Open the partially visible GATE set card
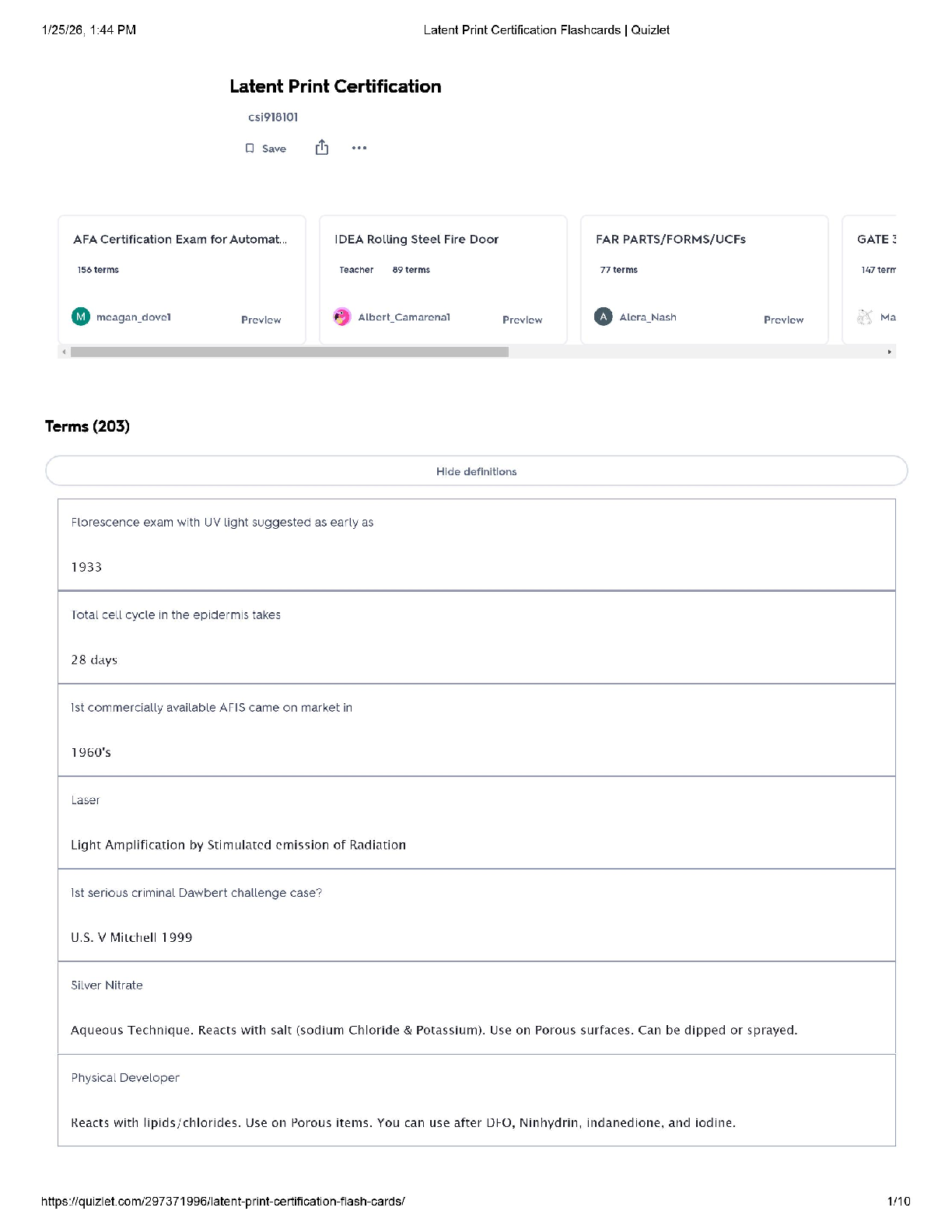Screen dimensions: 952x1232 point(871,278)
